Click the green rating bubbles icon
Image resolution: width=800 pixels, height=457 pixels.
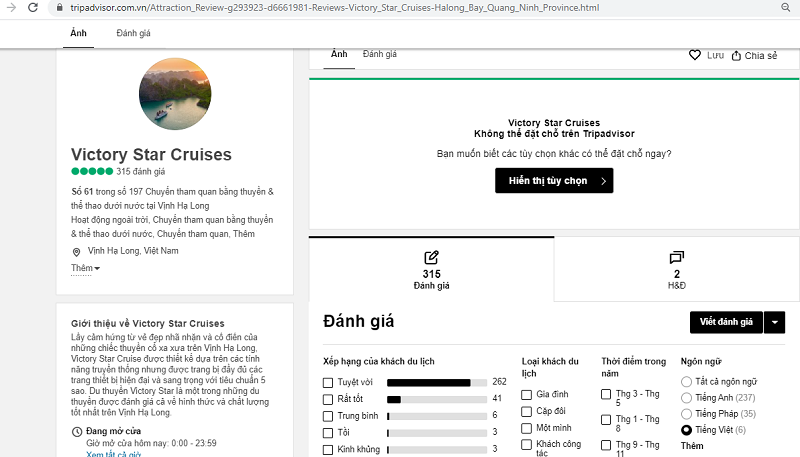pos(92,172)
